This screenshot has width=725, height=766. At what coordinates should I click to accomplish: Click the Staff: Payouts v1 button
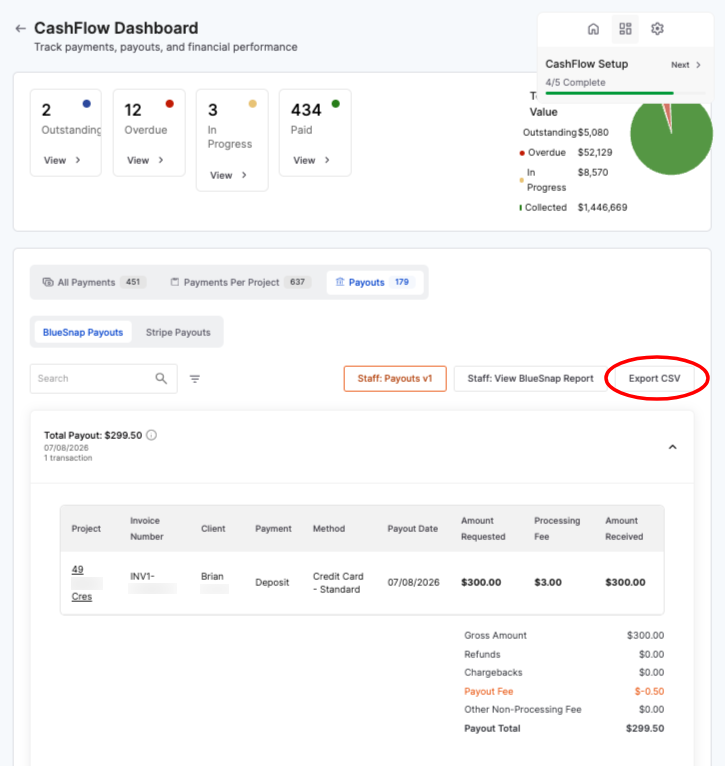[395, 379]
